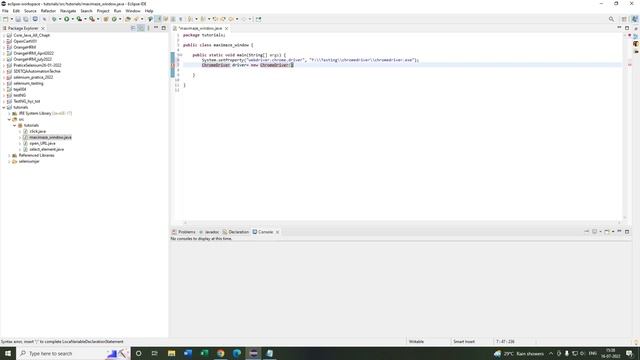Open the Source menu

pos(30,11)
